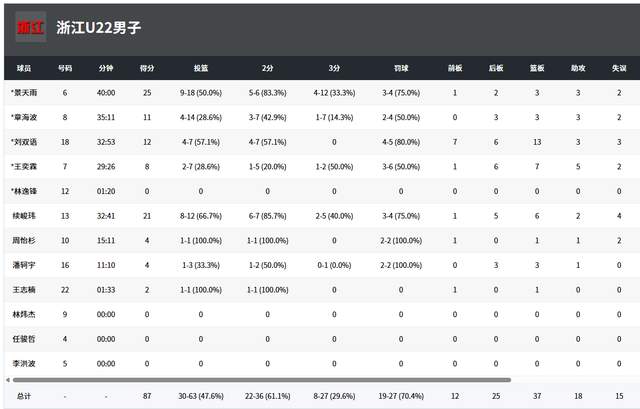
Task: Open player 景天雨's profile
Action: [x=24, y=93]
